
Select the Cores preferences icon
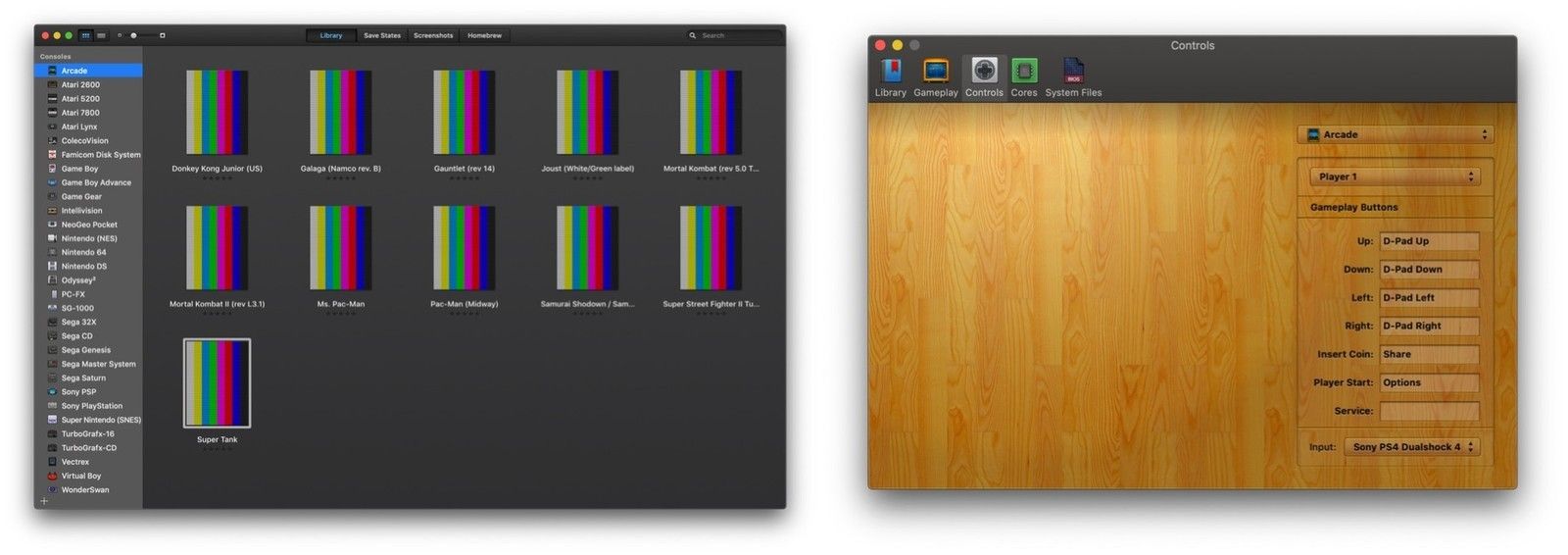pos(1024,72)
